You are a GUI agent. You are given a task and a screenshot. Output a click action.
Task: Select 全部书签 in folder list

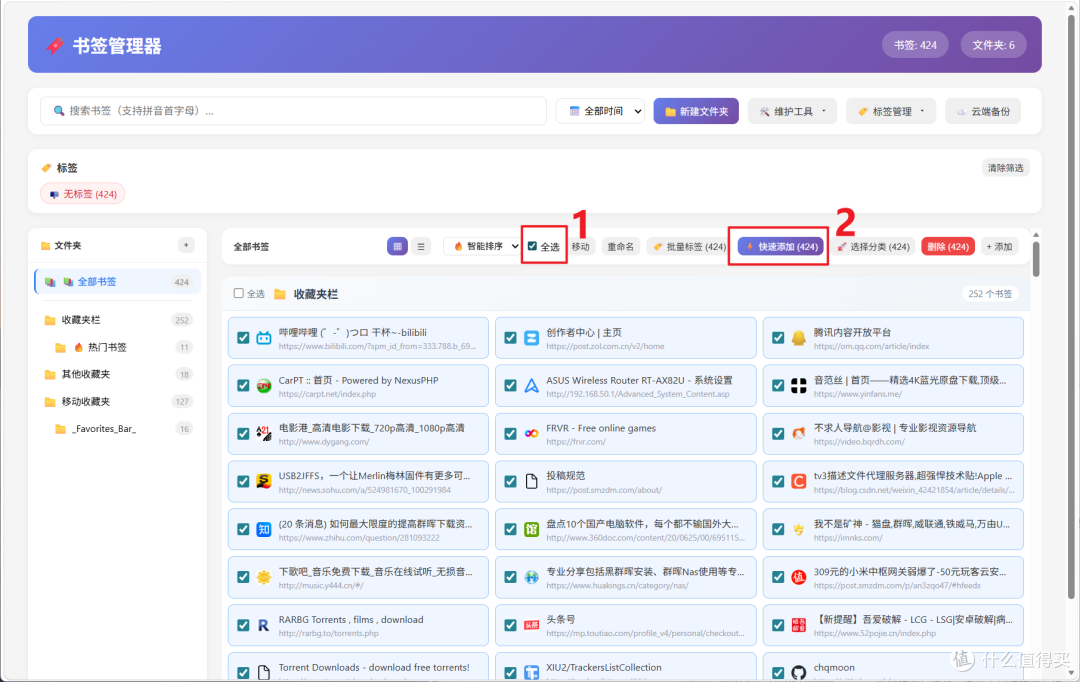(x=118, y=282)
